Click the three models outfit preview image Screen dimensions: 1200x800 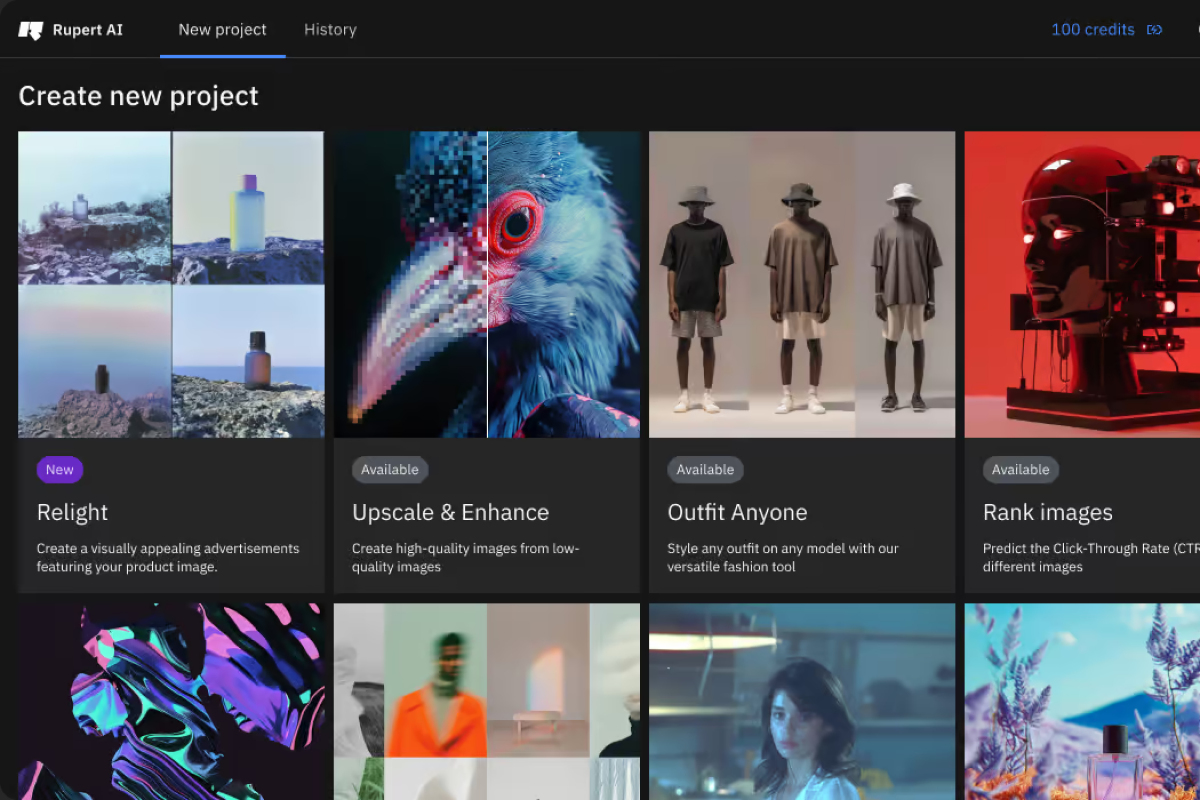click(801, 284)
